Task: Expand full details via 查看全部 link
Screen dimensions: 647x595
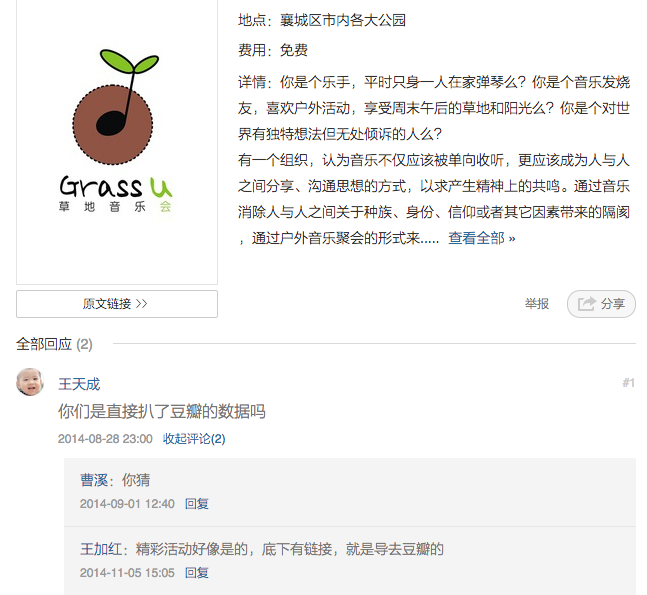Action: click(482, 238)
